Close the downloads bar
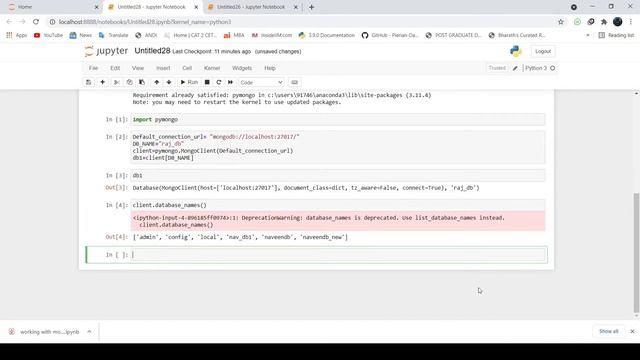This screenshot has height=360, width=640. click(x=632, y=331)
